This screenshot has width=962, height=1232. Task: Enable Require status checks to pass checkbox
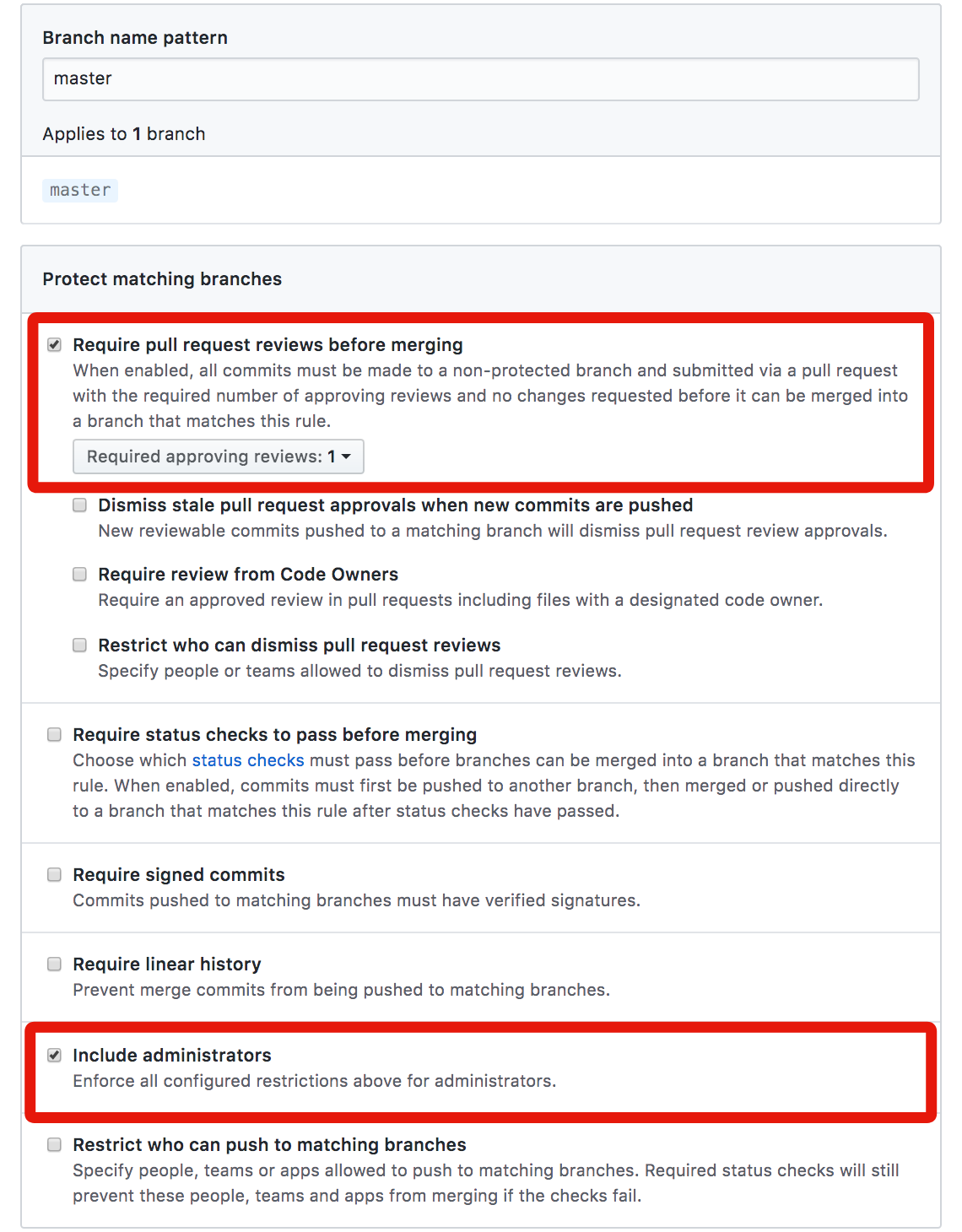point(55,735)
